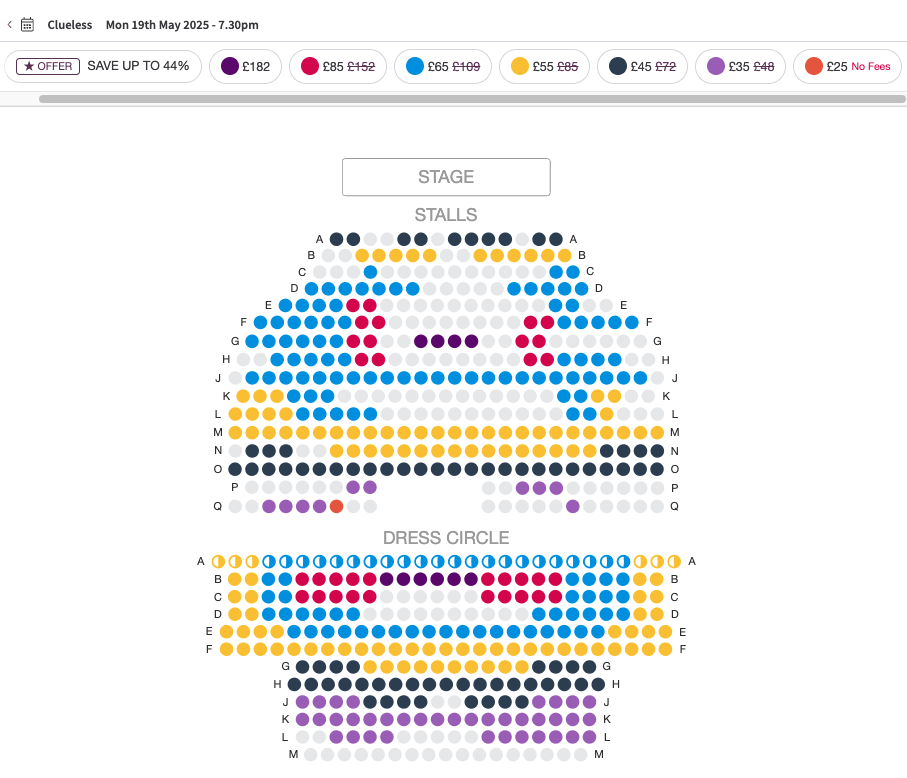Click the £25 No Fees price chip
The width and height of the screenshot is (907, 778).
(847, 67)
